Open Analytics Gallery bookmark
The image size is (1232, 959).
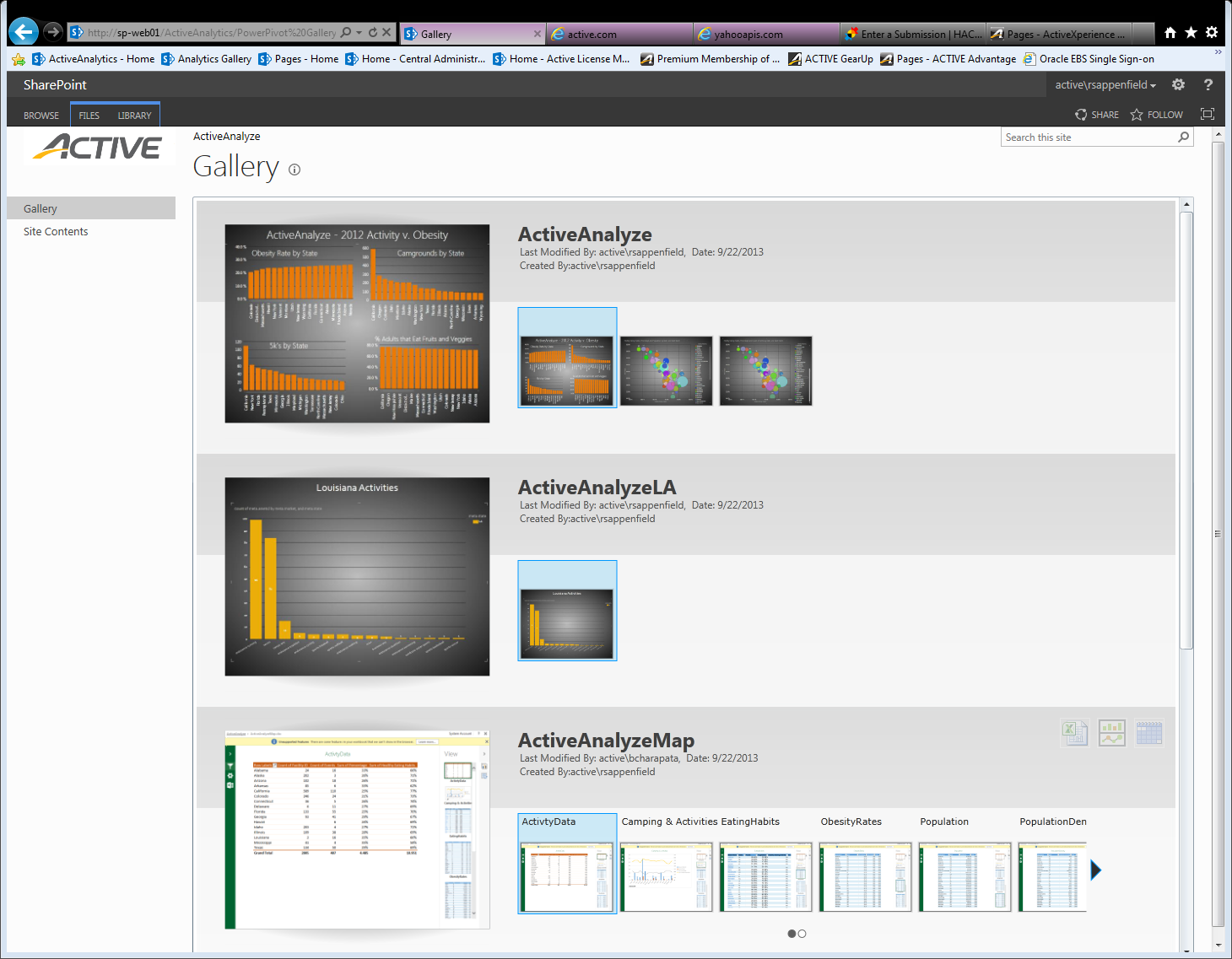pyautogui.click(x=207, y=59)
